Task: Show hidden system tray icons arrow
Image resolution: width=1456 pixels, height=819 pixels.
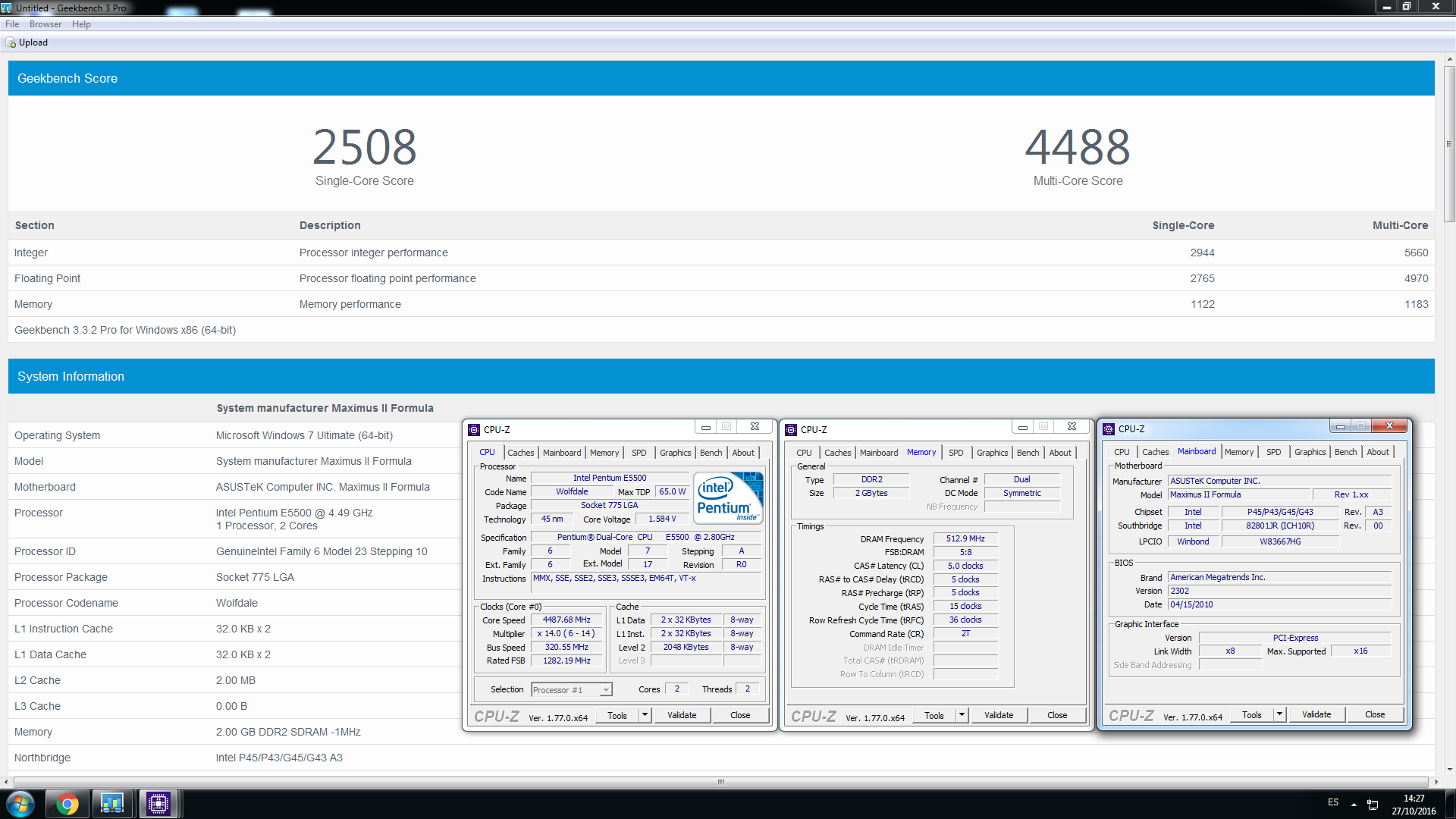Action: tap(1354, 804)
